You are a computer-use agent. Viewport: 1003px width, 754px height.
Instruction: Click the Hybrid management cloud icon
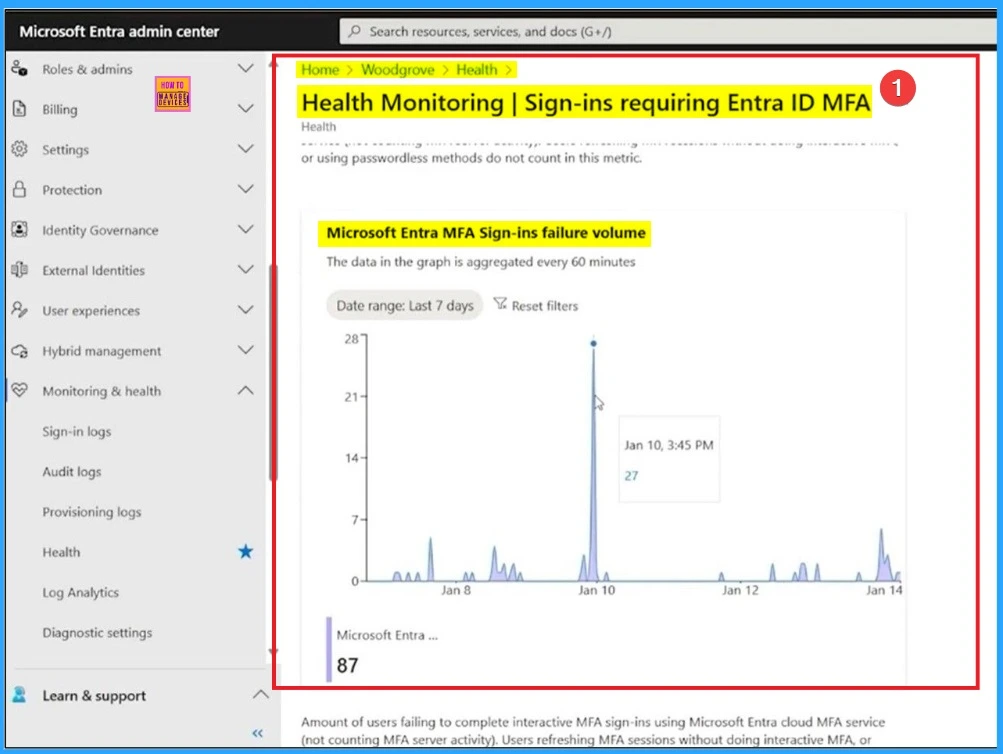(x=19, y=351)
